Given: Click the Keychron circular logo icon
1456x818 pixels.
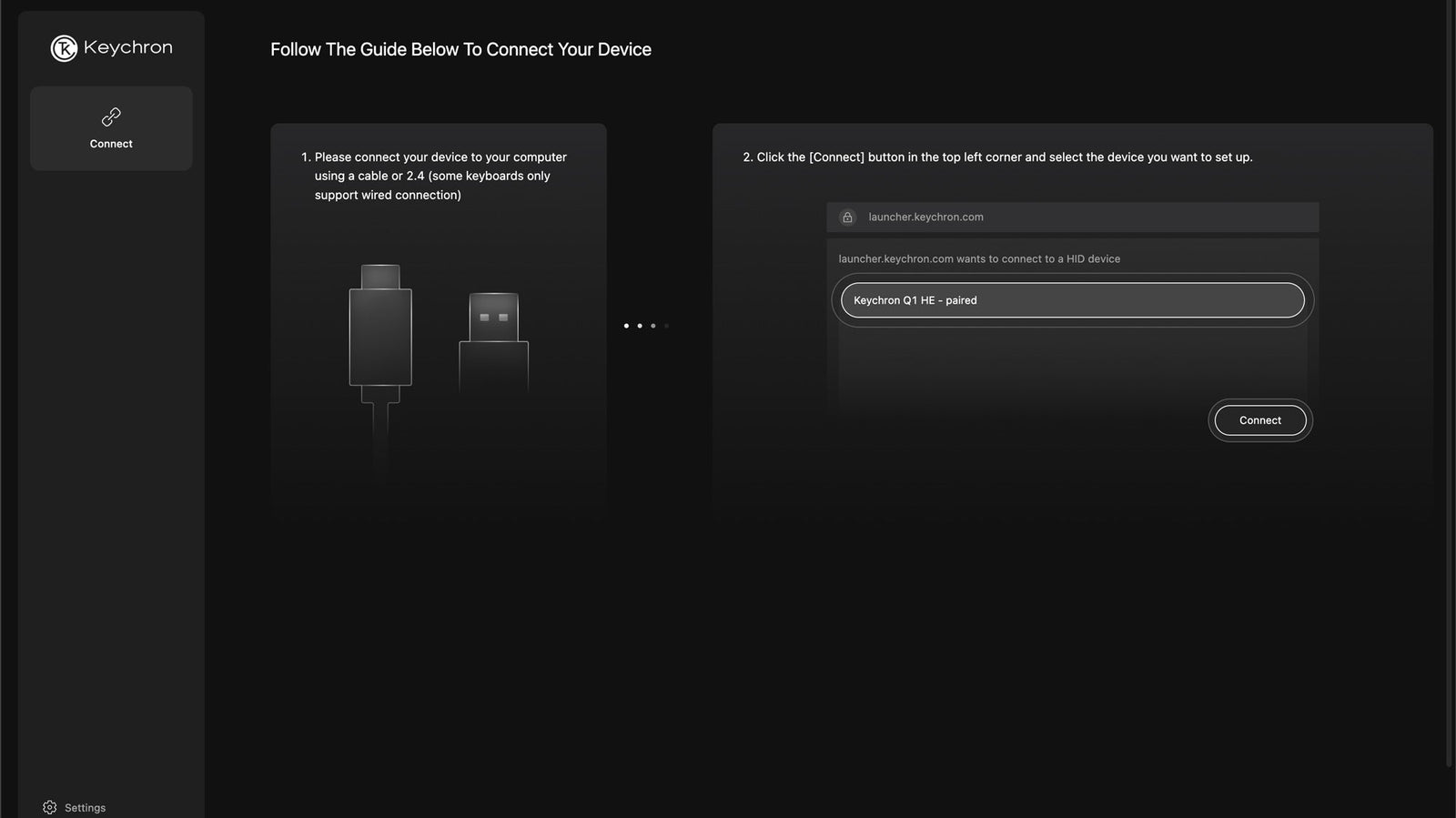Looking at the screenshot, I should 64,48.
